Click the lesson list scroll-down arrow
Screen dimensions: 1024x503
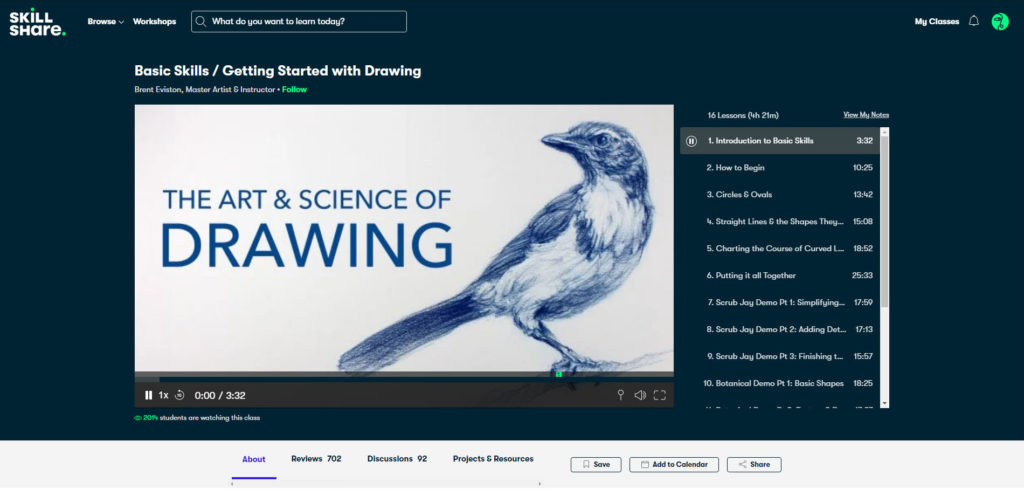pos(885,404)
